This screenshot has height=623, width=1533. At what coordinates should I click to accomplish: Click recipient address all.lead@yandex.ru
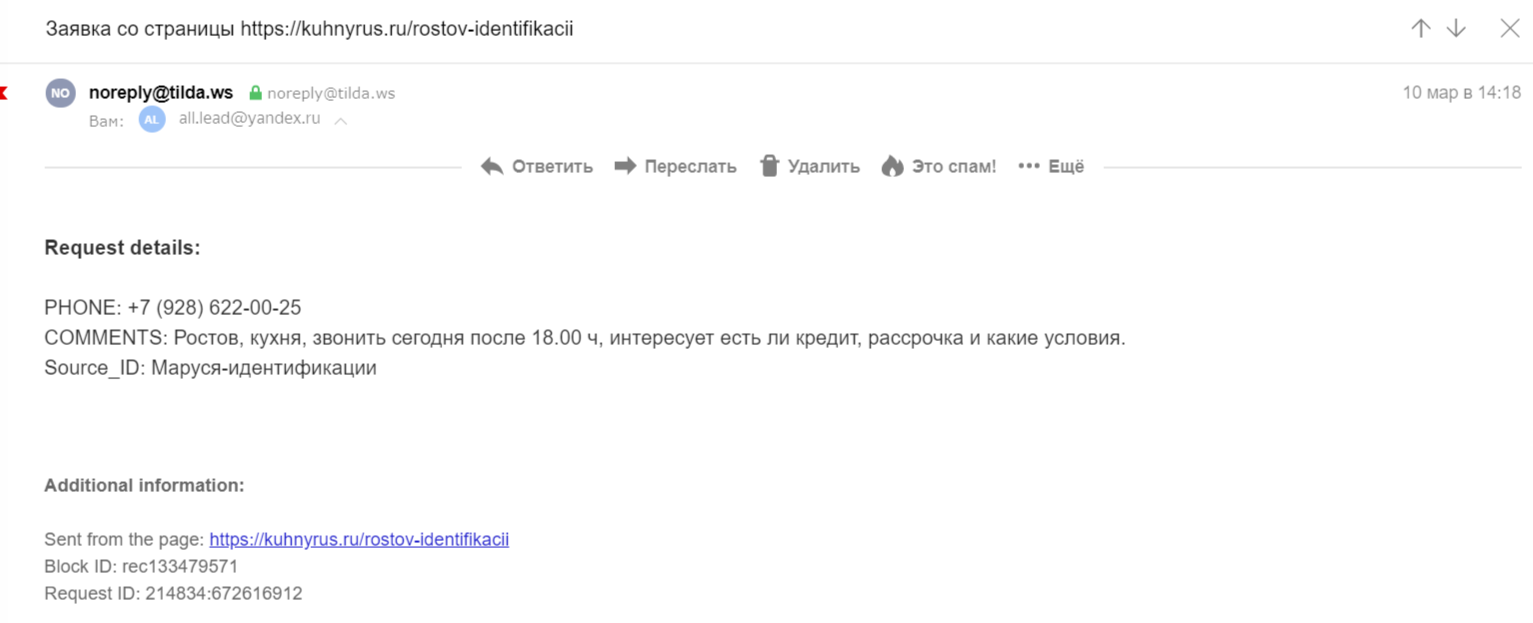[249, 119]
